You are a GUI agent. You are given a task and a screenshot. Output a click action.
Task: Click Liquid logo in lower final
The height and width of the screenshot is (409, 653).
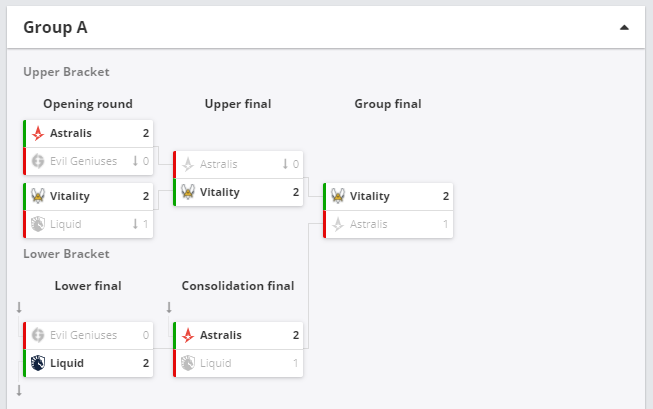(38, 363)
